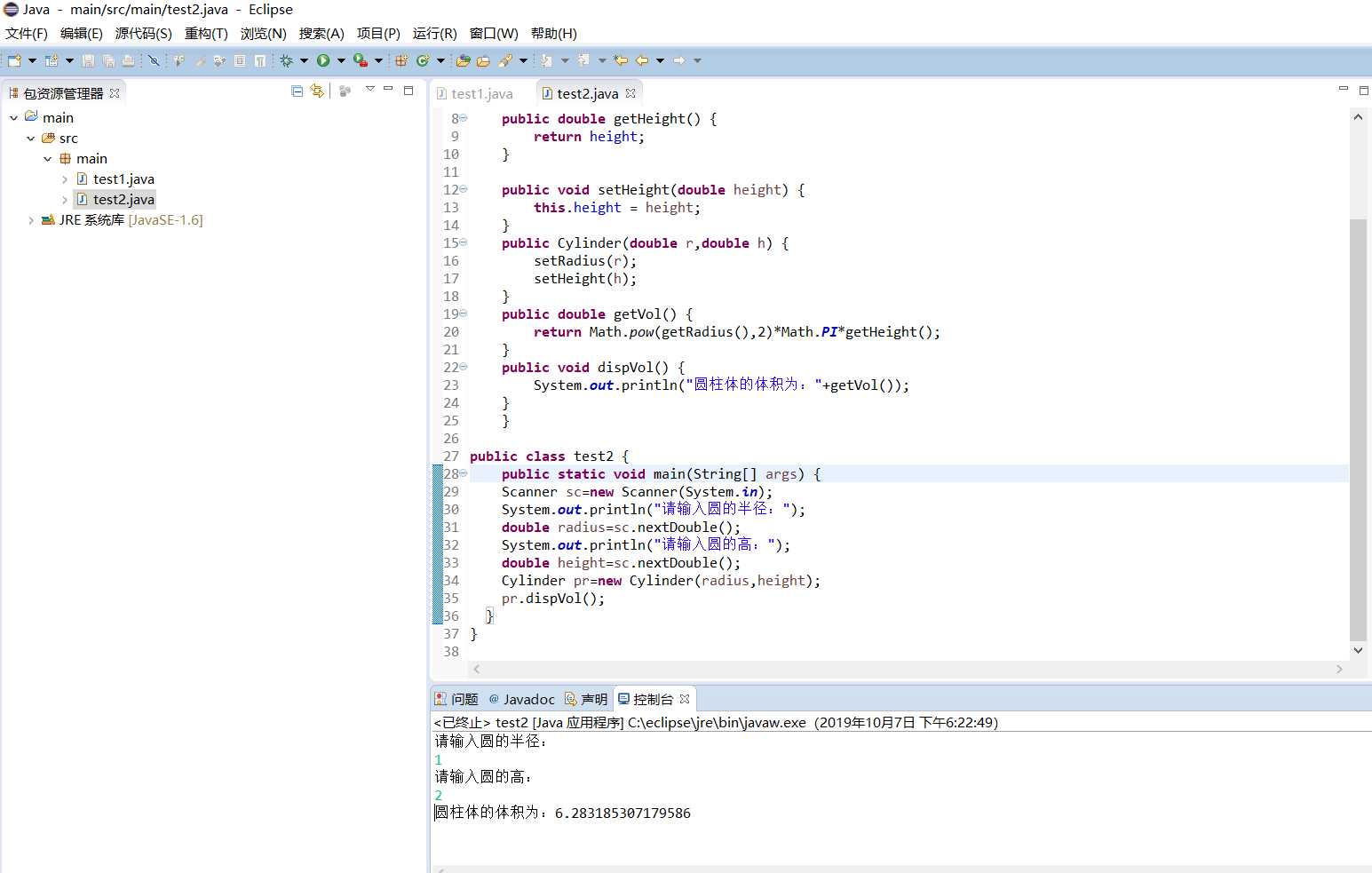Image resolution: width=1372 pixels, height=873 pixels.
Task: Open the 项目(P) menu
Action: point(378,33)
